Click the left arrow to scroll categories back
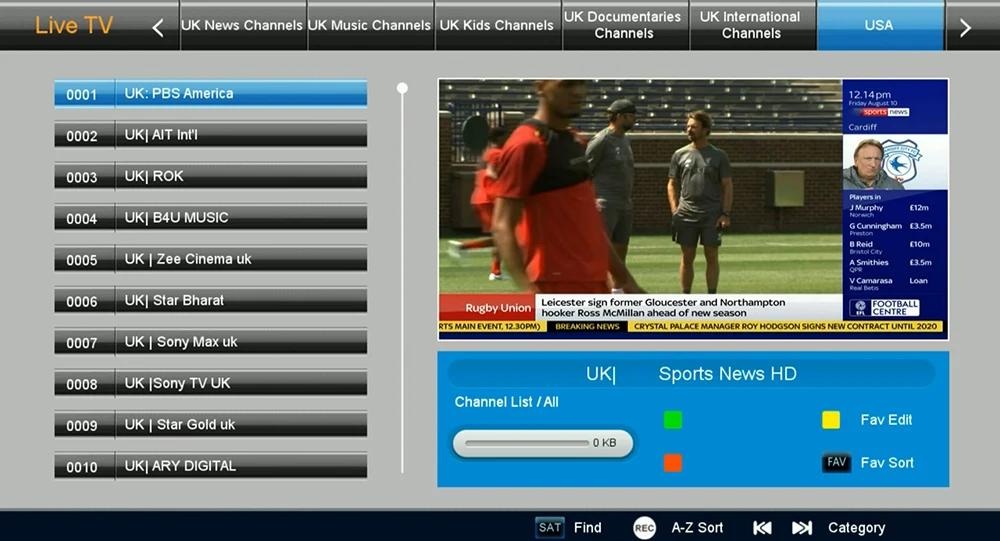Screen dimensions: 1000x541 pyautogui.click(x=158, y=27)
